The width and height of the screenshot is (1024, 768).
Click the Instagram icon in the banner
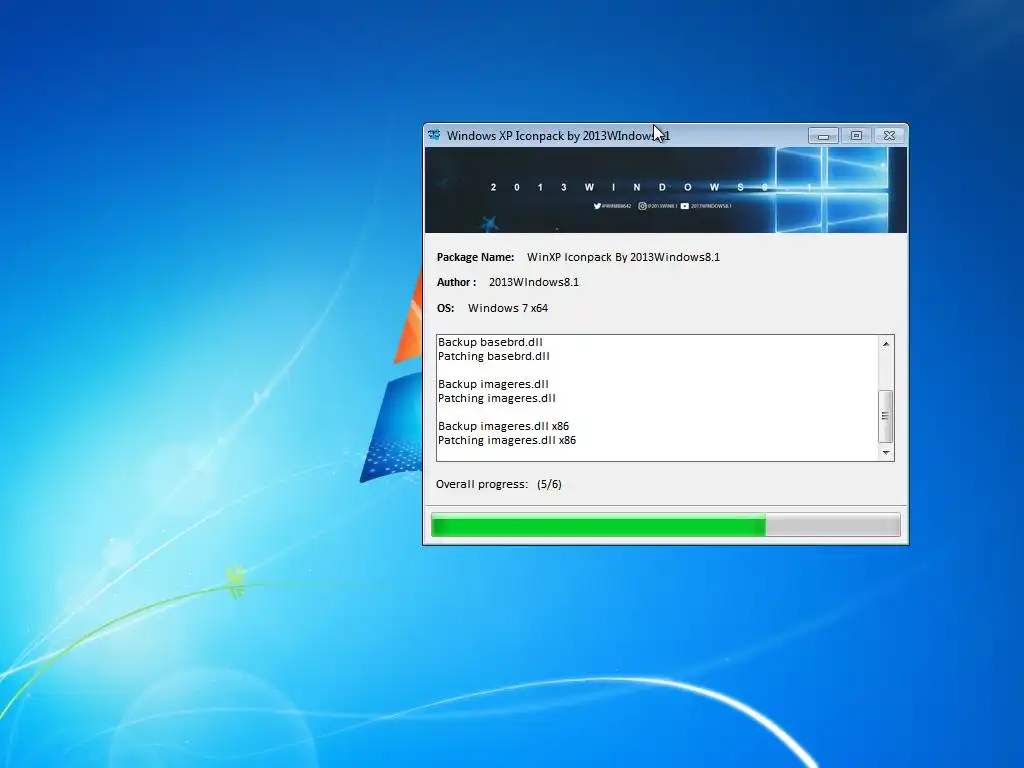click(x=642, y=206)
